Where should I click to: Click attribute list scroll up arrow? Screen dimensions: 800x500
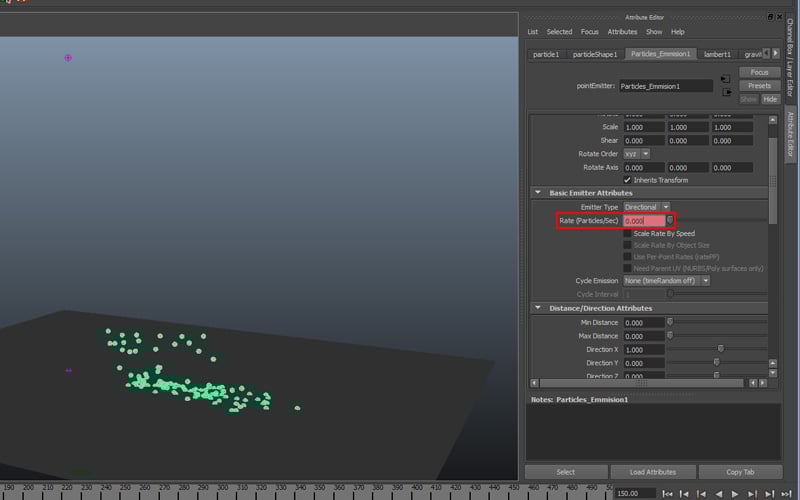pos(772,120)
